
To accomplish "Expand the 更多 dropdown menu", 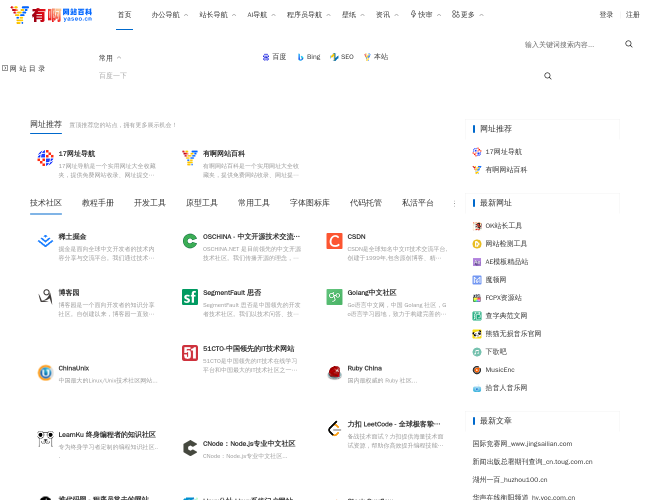I will (x=468, y=15).
